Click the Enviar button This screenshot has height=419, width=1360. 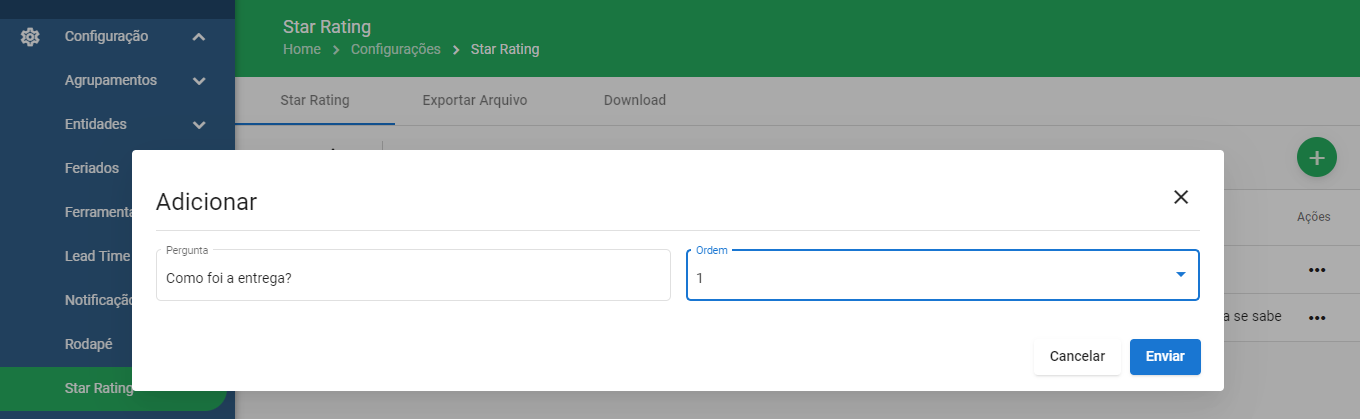pos(1165,357)
